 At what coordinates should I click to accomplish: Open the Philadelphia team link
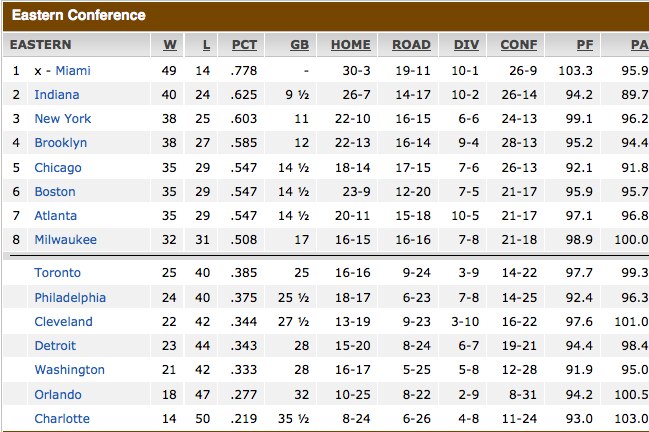click(x=70, y=298)
